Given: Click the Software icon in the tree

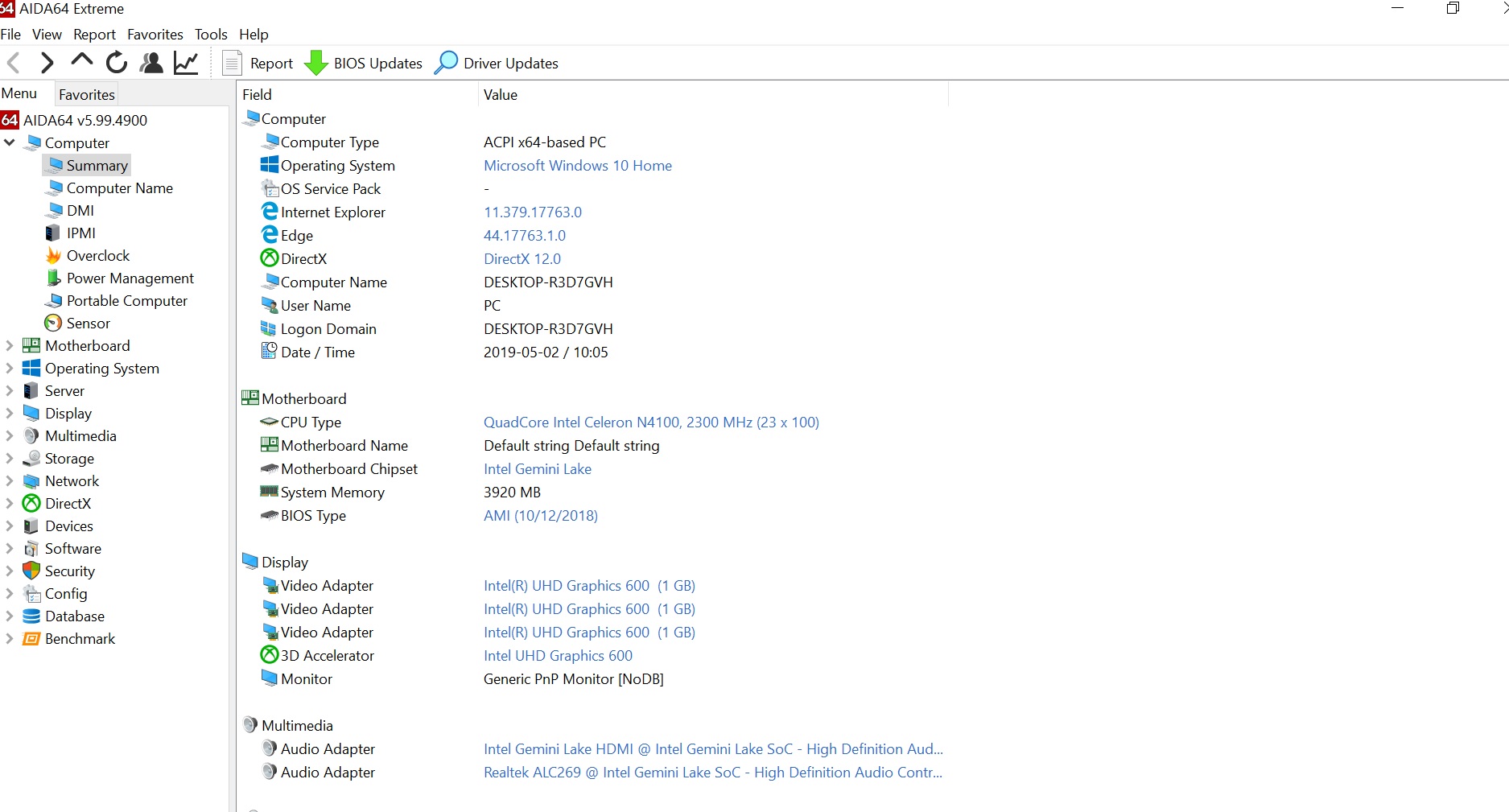Looking at the screenshot, I should coord(31,548).
